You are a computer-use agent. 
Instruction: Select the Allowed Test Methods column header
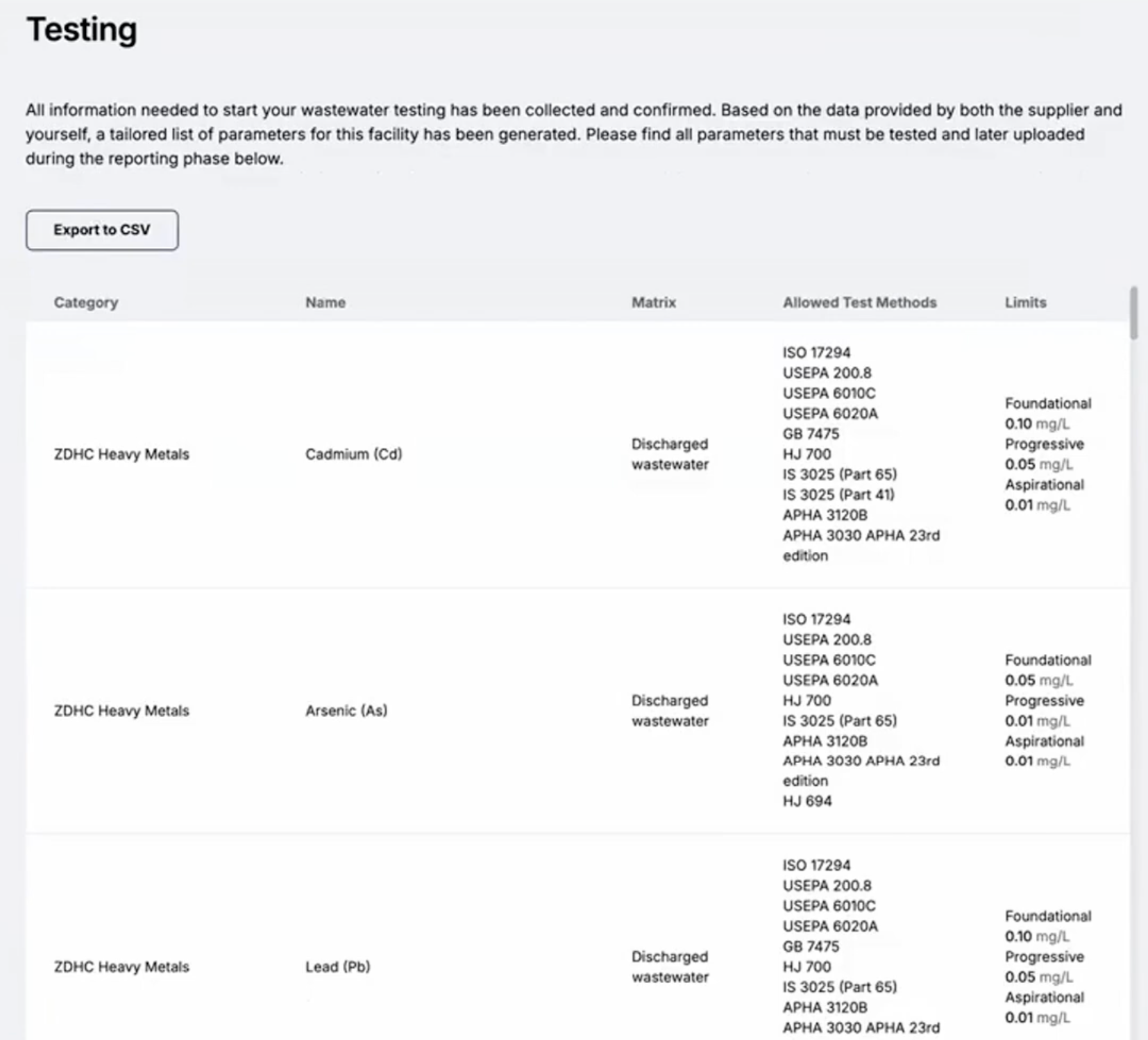click(x=860, y=303)
